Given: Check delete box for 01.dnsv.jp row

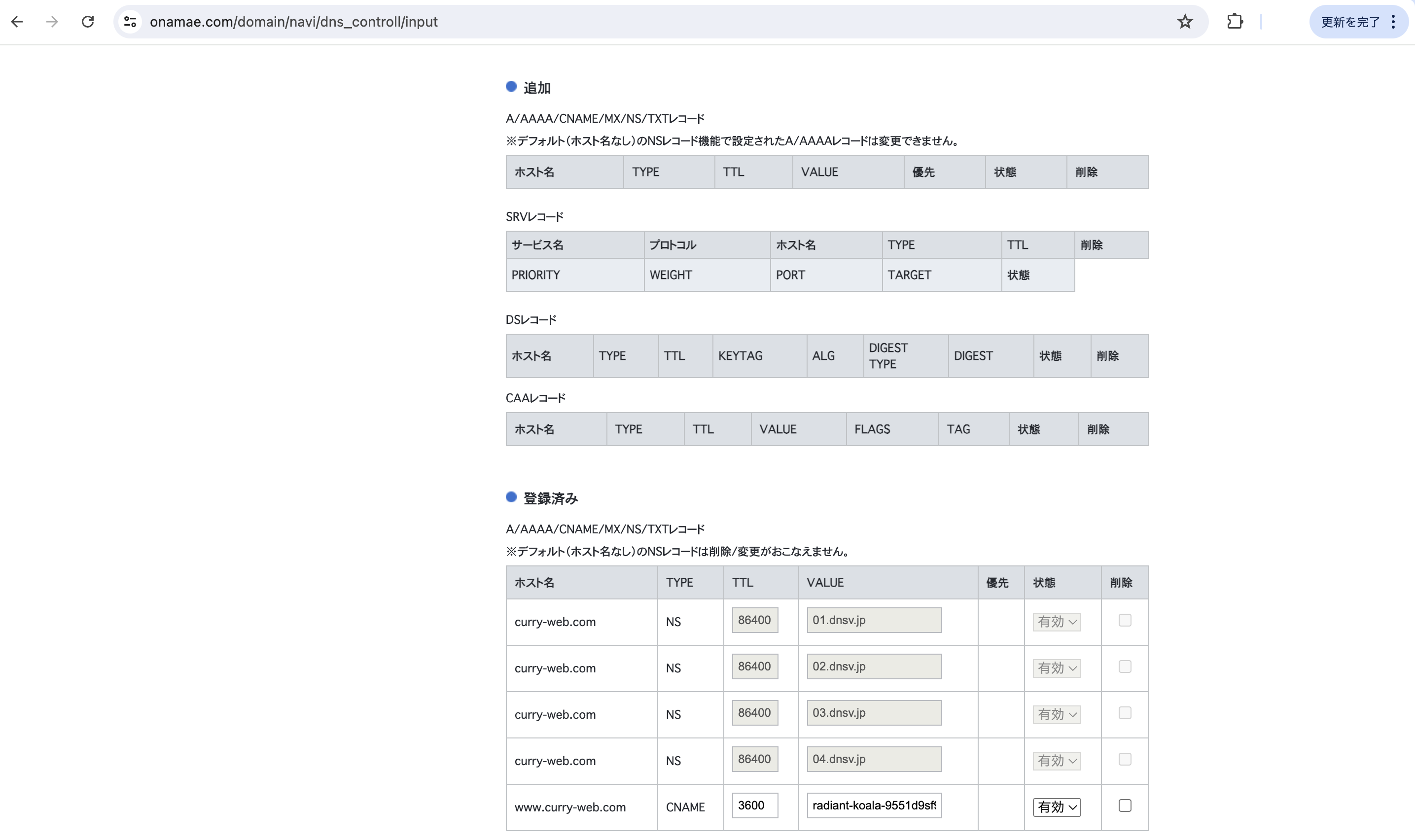Looking at the screenshot, I should pyautogui.click(x=1125, y=620).
